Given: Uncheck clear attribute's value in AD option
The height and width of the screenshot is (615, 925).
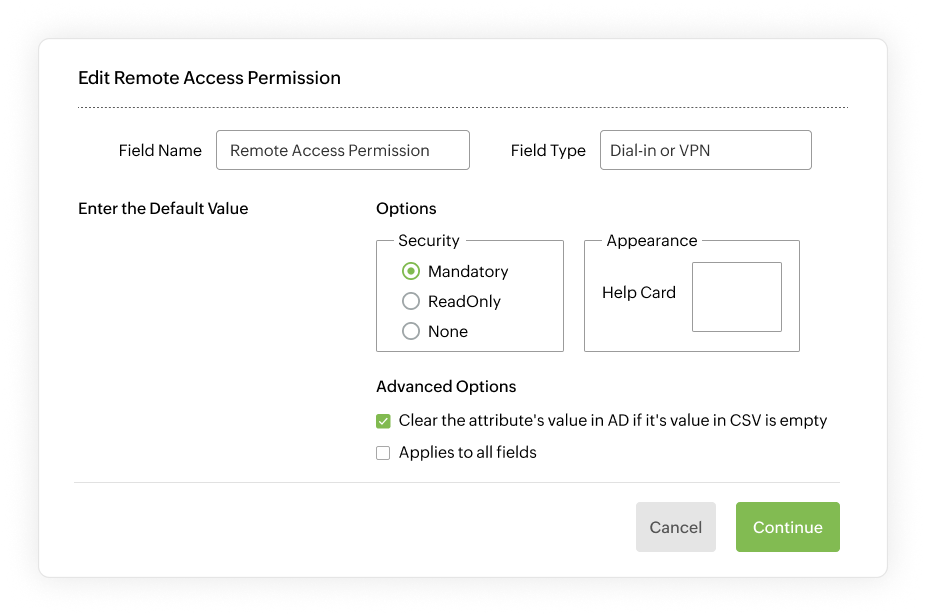Looking at the screenshot, I should pyautogui.click(x=382, y=420).
